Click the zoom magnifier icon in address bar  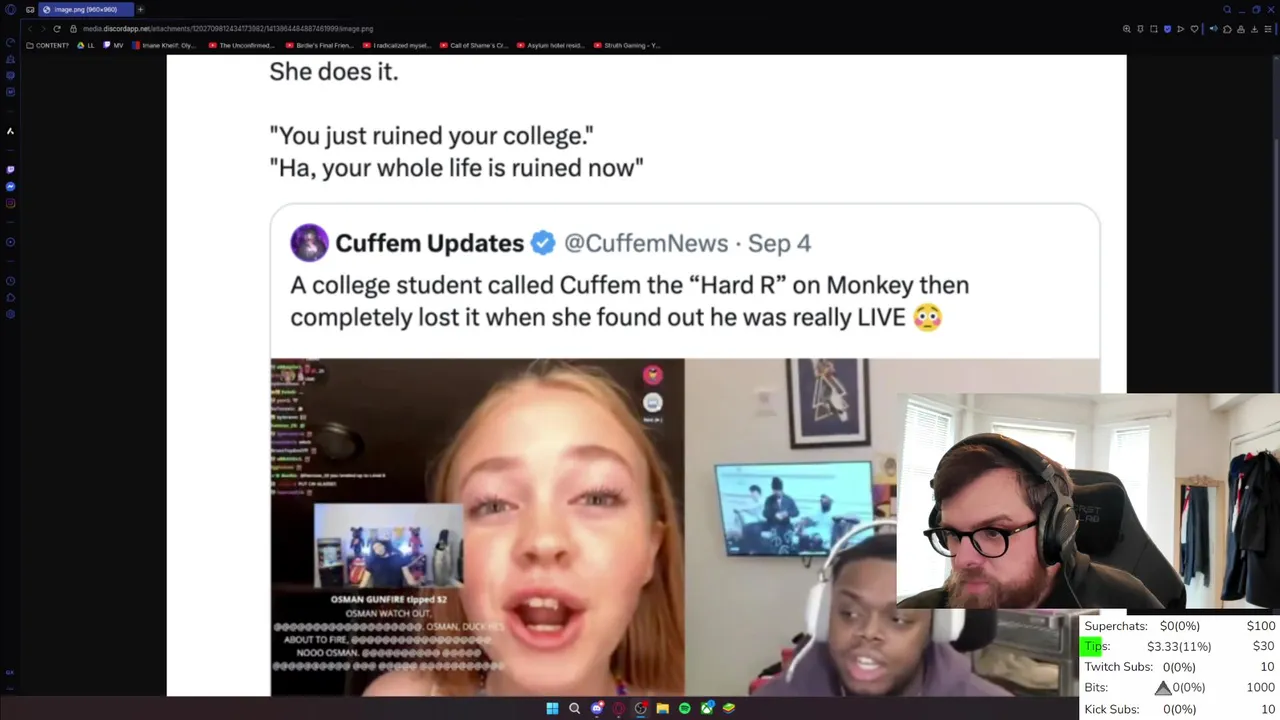pos(1127,29)
